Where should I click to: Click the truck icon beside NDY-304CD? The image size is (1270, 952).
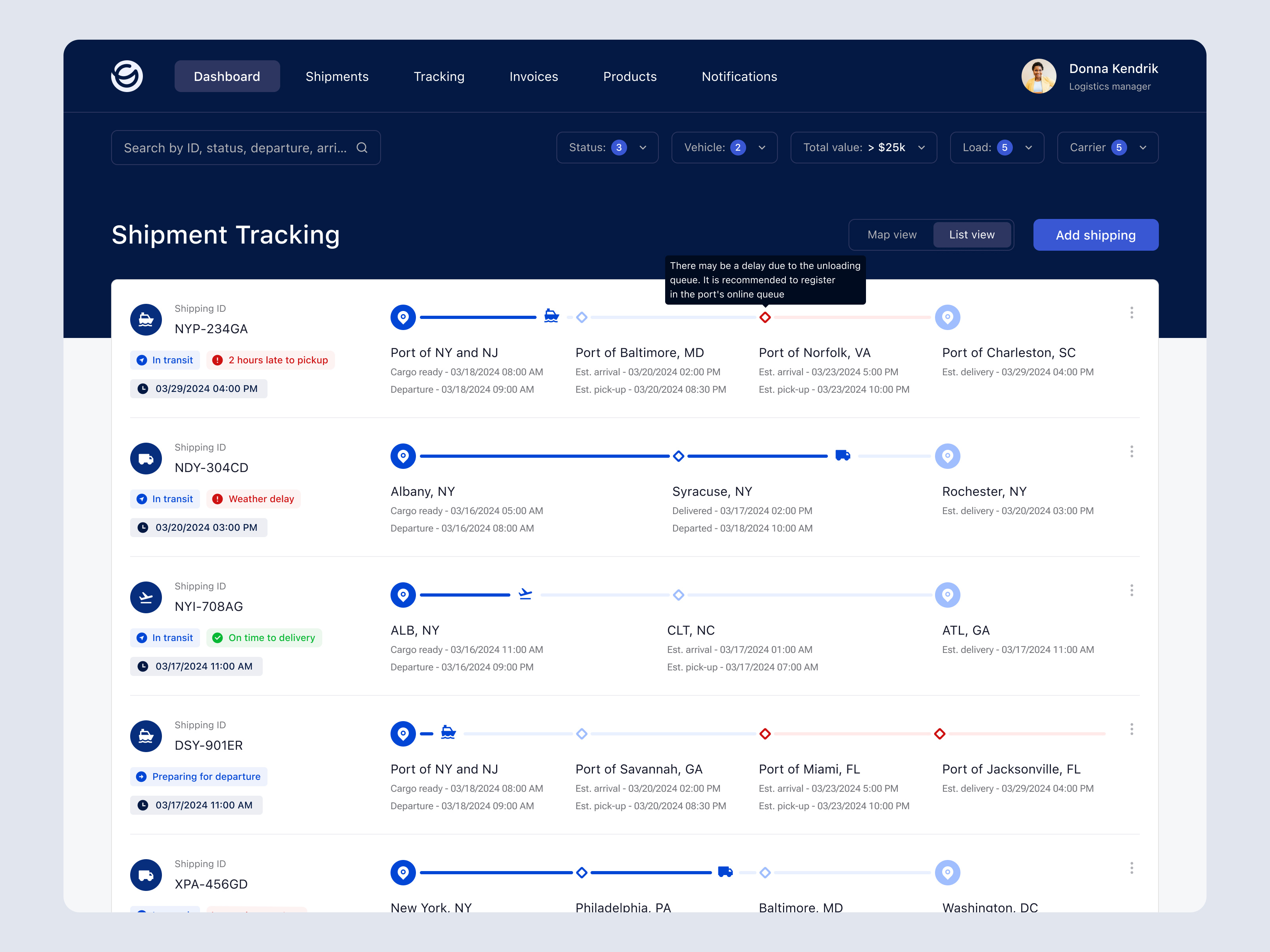146,459
